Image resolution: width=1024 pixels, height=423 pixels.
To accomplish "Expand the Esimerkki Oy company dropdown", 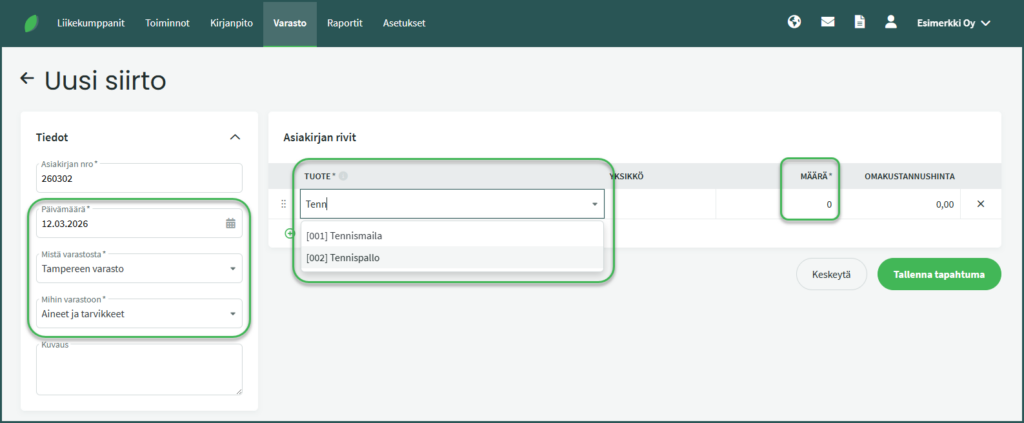I will [953, 23].
